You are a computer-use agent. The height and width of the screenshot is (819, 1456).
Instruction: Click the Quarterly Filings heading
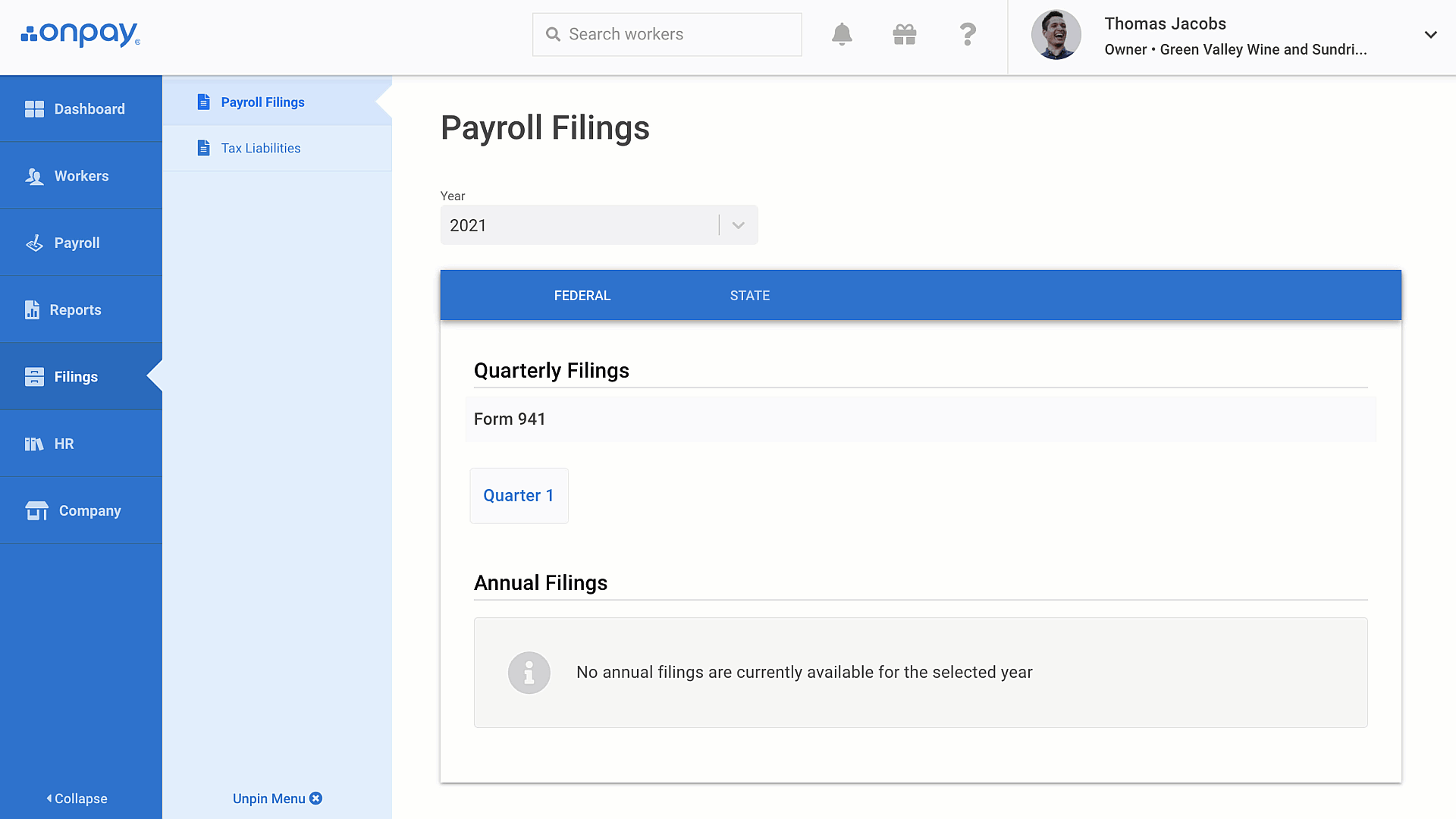tap(551, 371)
